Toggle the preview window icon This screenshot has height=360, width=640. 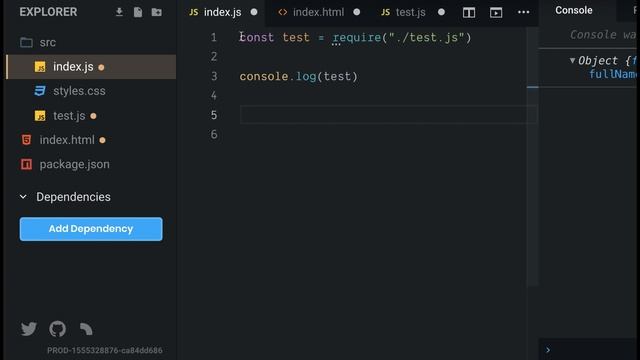click(496, 13)
